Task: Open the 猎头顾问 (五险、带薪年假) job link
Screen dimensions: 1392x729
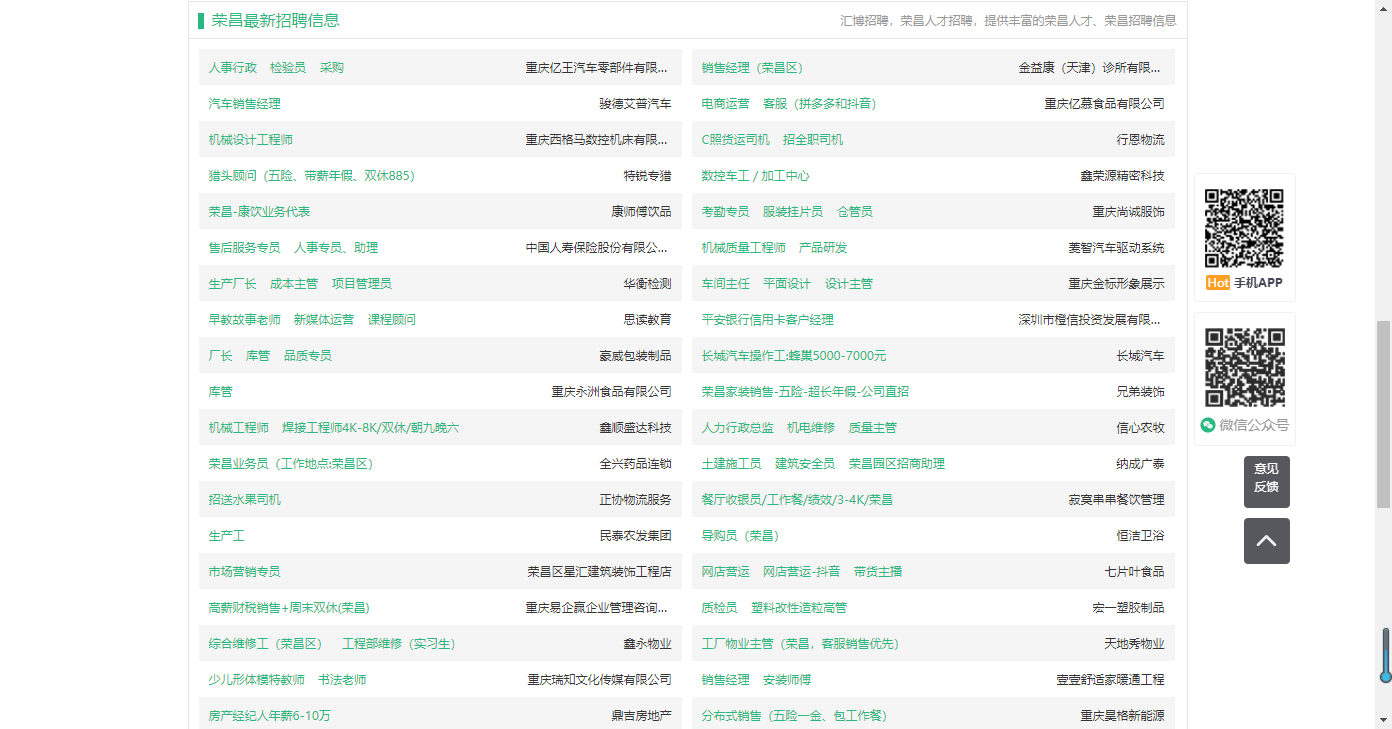Action: pos(312,176)
